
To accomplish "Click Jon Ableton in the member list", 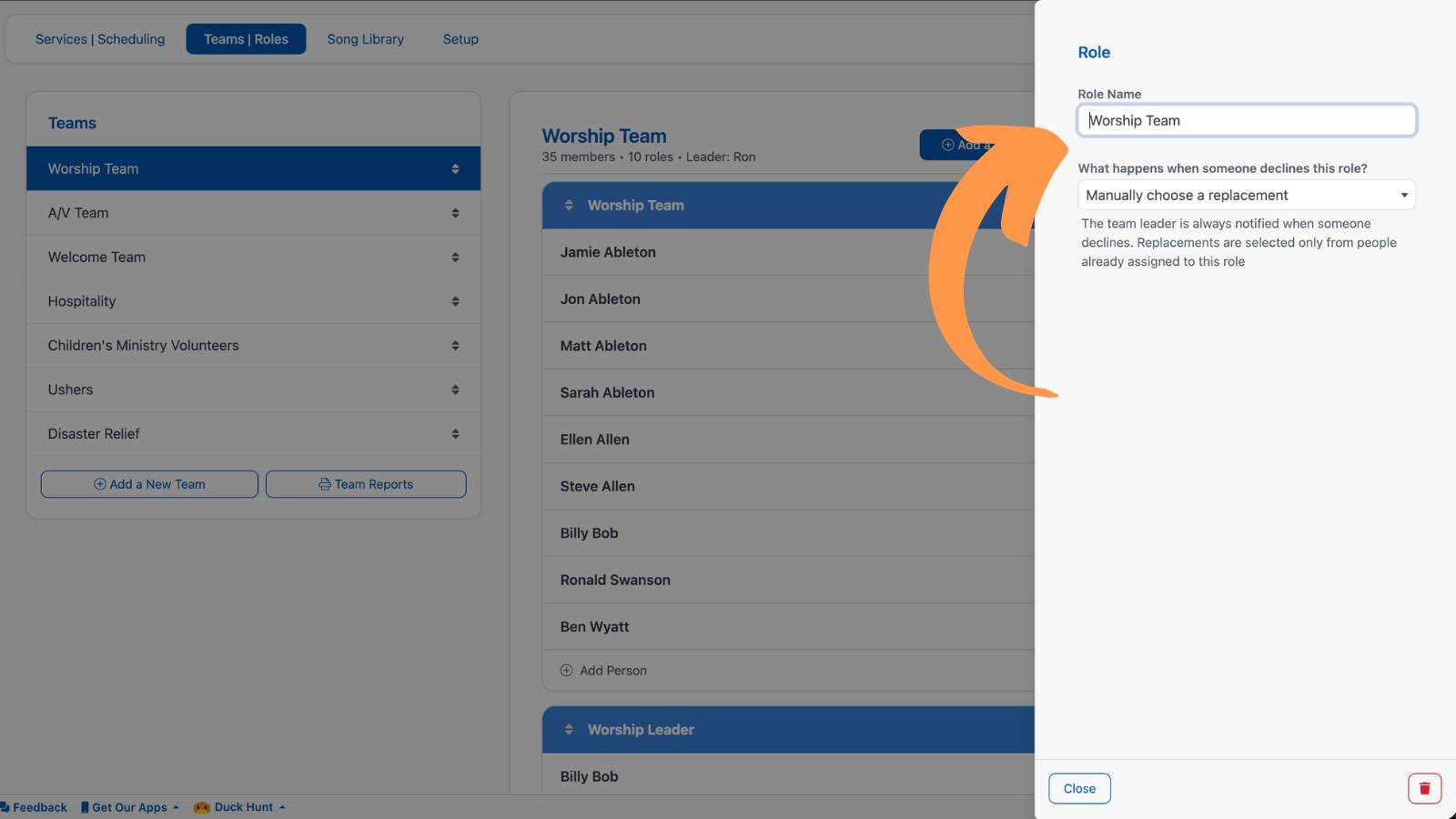I will tap(601, 299).
